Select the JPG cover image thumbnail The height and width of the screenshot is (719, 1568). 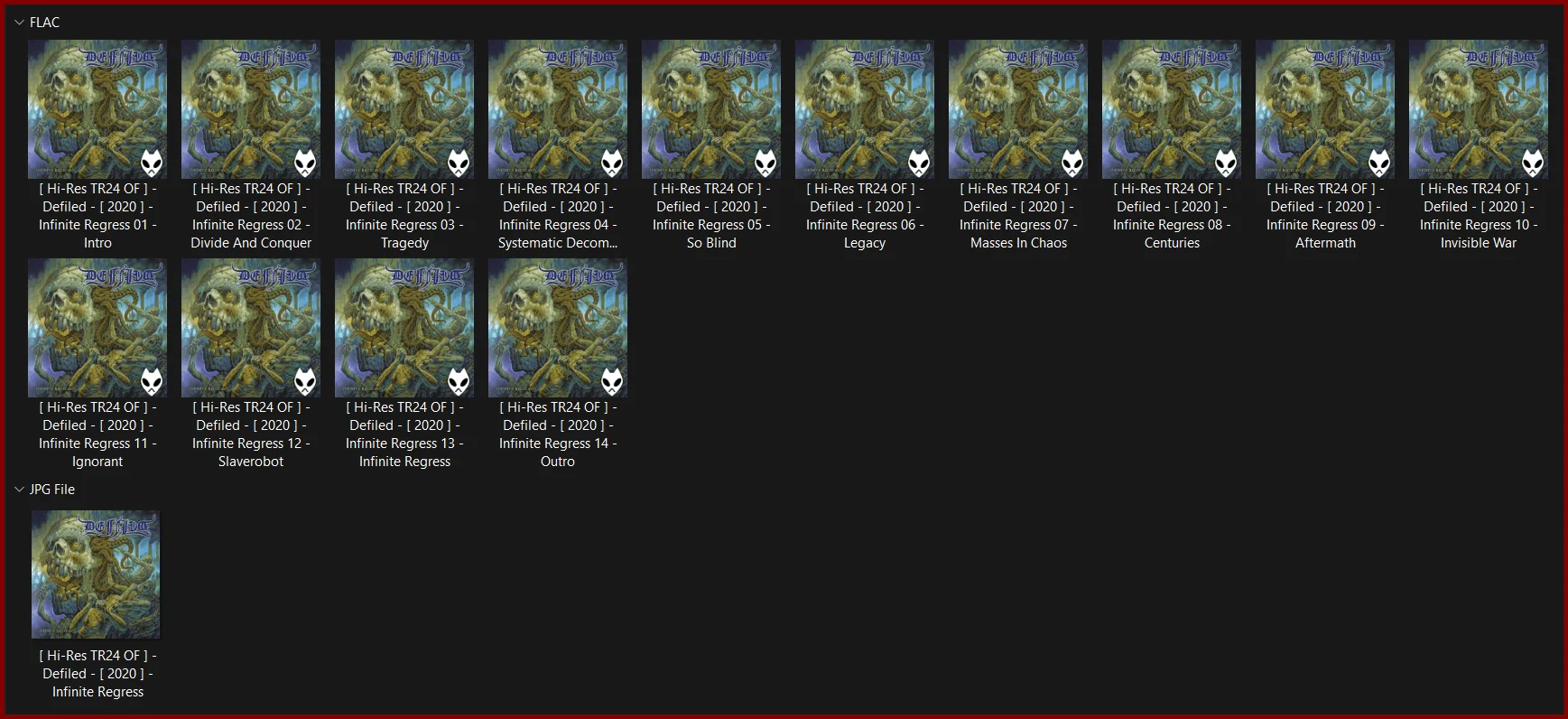coord(96,574)
